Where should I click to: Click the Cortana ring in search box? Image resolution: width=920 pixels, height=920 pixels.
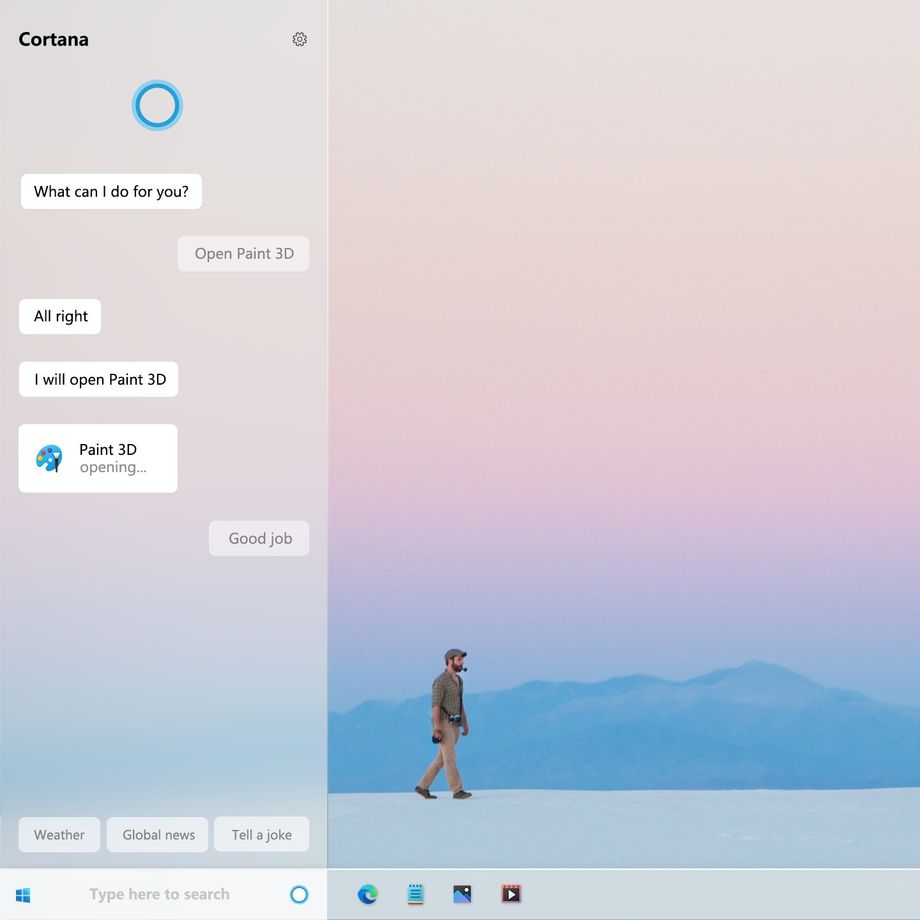(299, 894)
